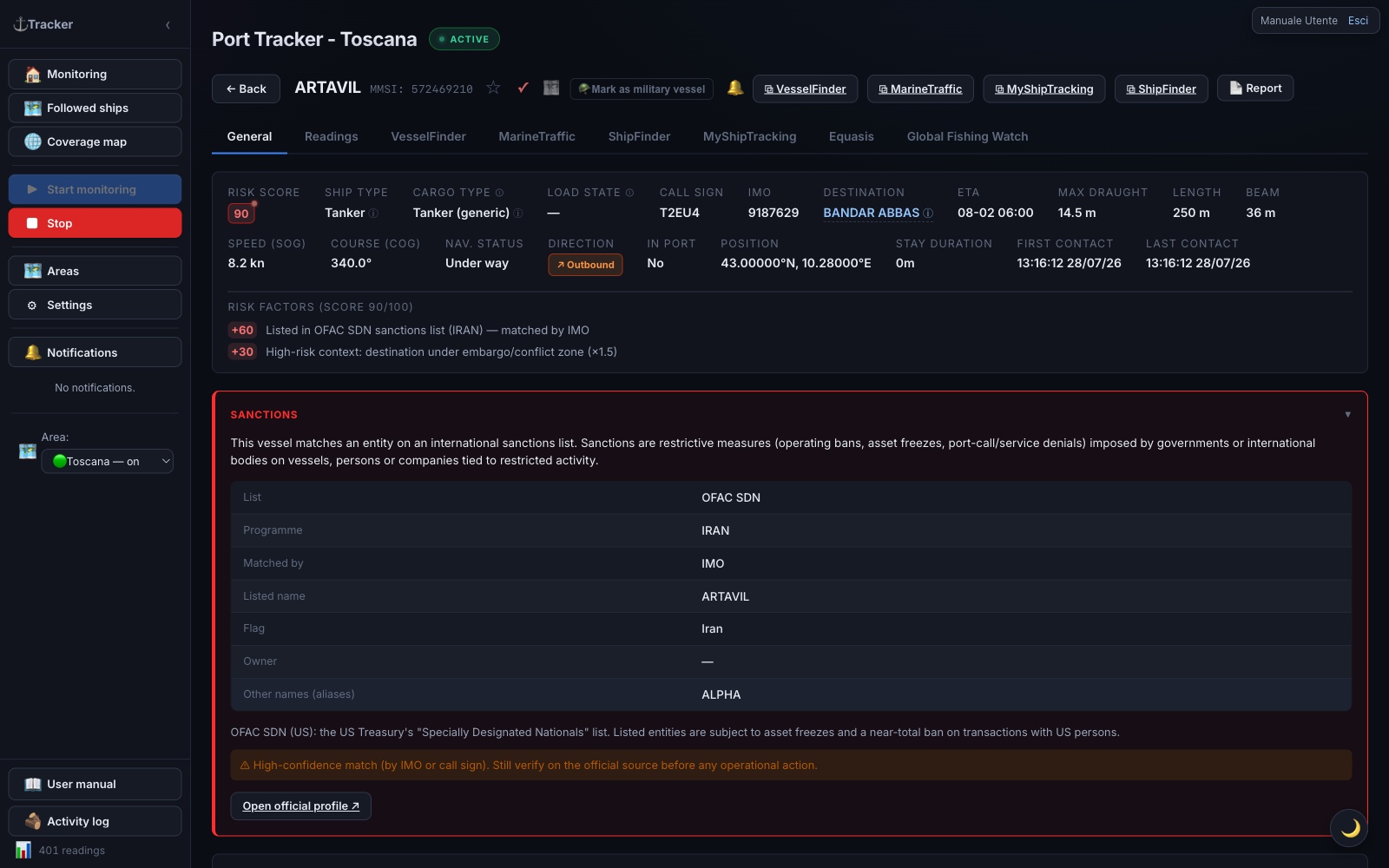Switch to the Readings tab
This screenshot has width=1389, height=868.
(x=332, y=137)
